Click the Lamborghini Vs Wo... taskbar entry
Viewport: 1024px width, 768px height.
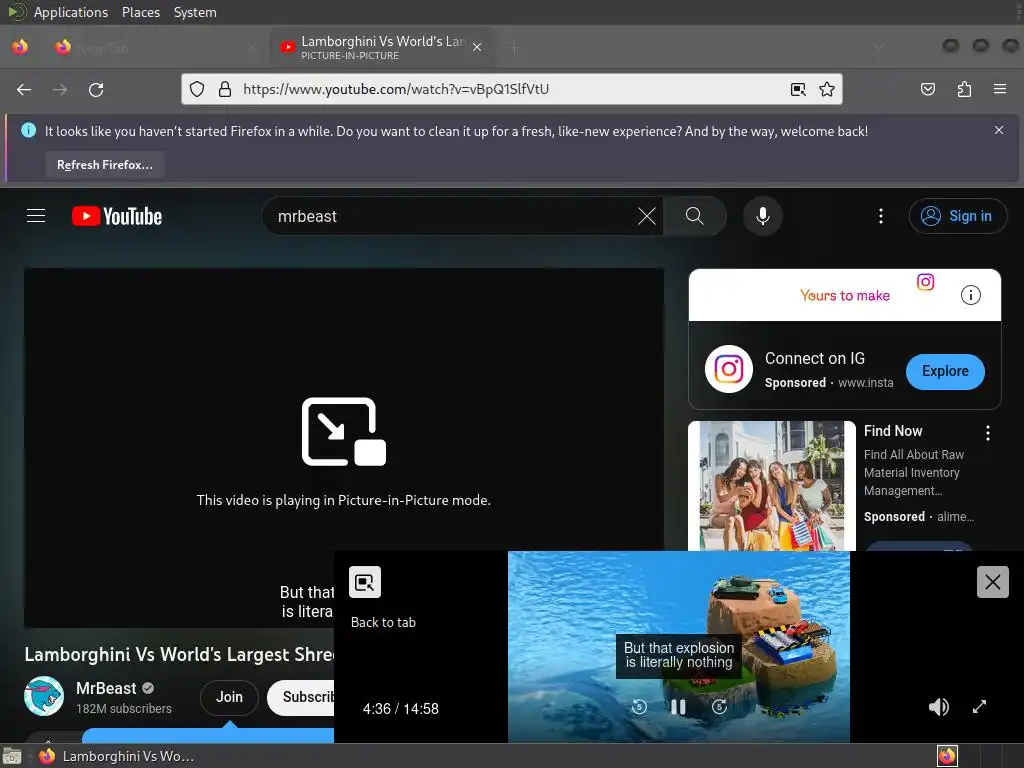116,756
